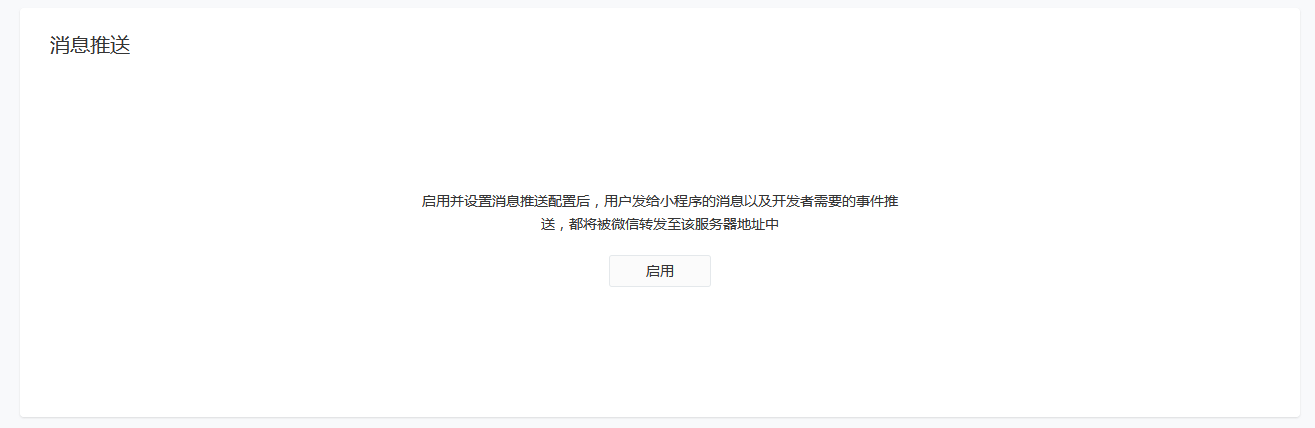Click the phrase 发给小程序的消息 in the text
Viewport: 1315px width, 428px height.
[x=688, y=201]
